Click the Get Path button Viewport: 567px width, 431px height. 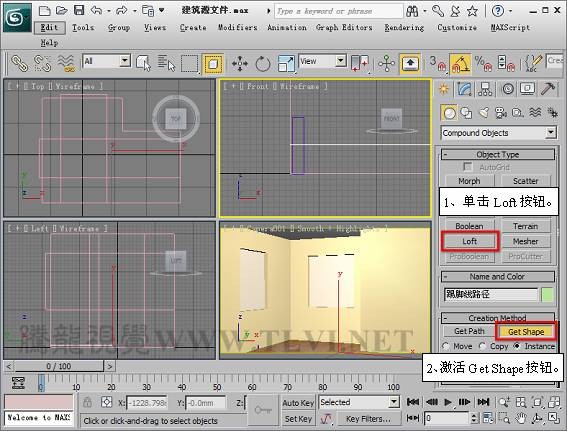click(x=469, y=331)
